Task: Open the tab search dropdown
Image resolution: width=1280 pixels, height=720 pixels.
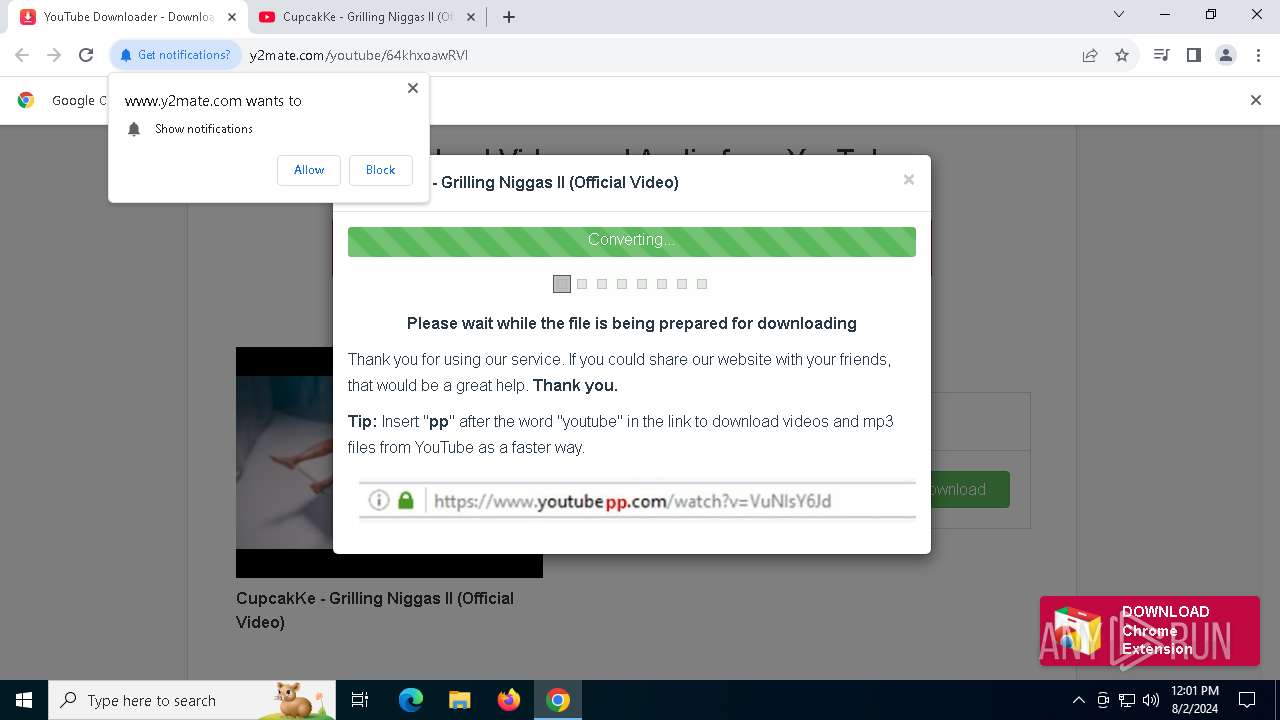Action: [1119, 14]
